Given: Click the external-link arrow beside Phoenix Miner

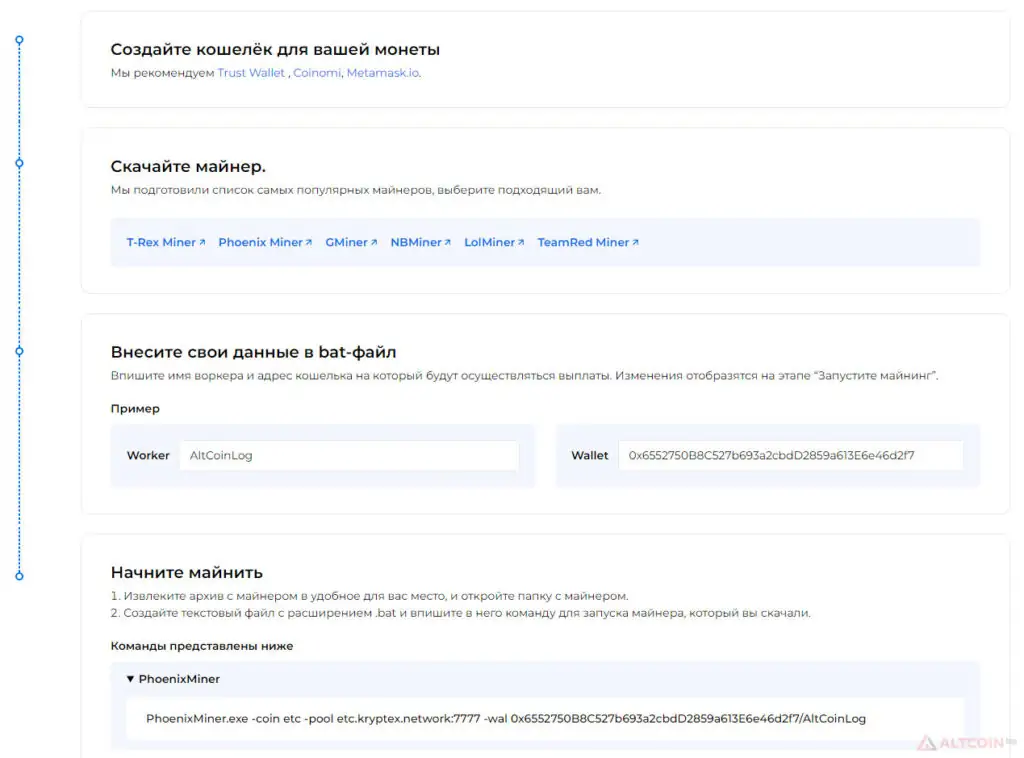Looking at the screenshot, I should pyautogui.click(x=308, y=242).
